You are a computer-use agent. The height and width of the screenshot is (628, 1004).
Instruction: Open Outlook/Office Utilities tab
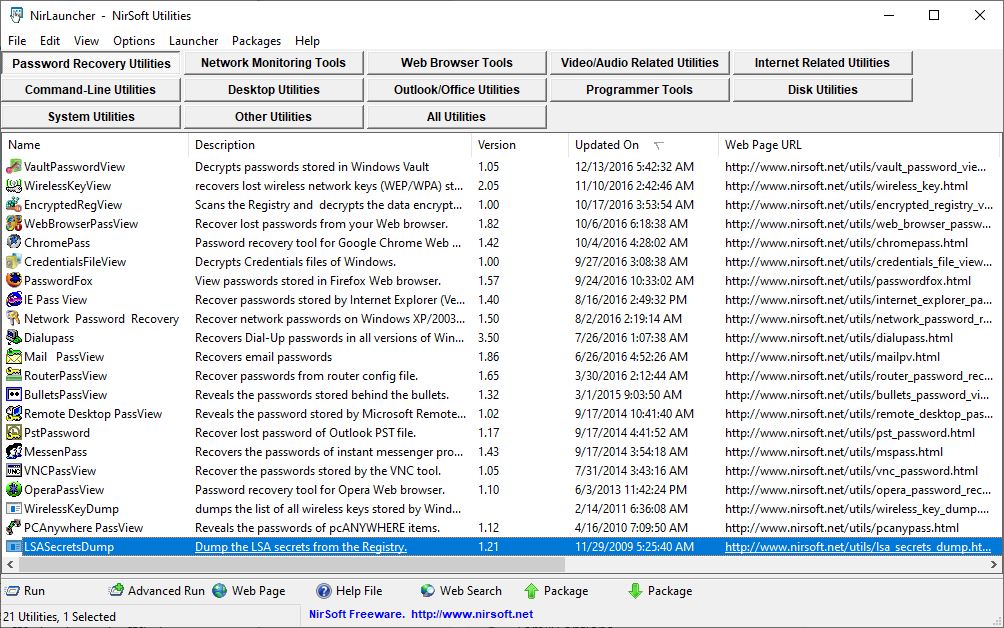click(x=457, y=90)
